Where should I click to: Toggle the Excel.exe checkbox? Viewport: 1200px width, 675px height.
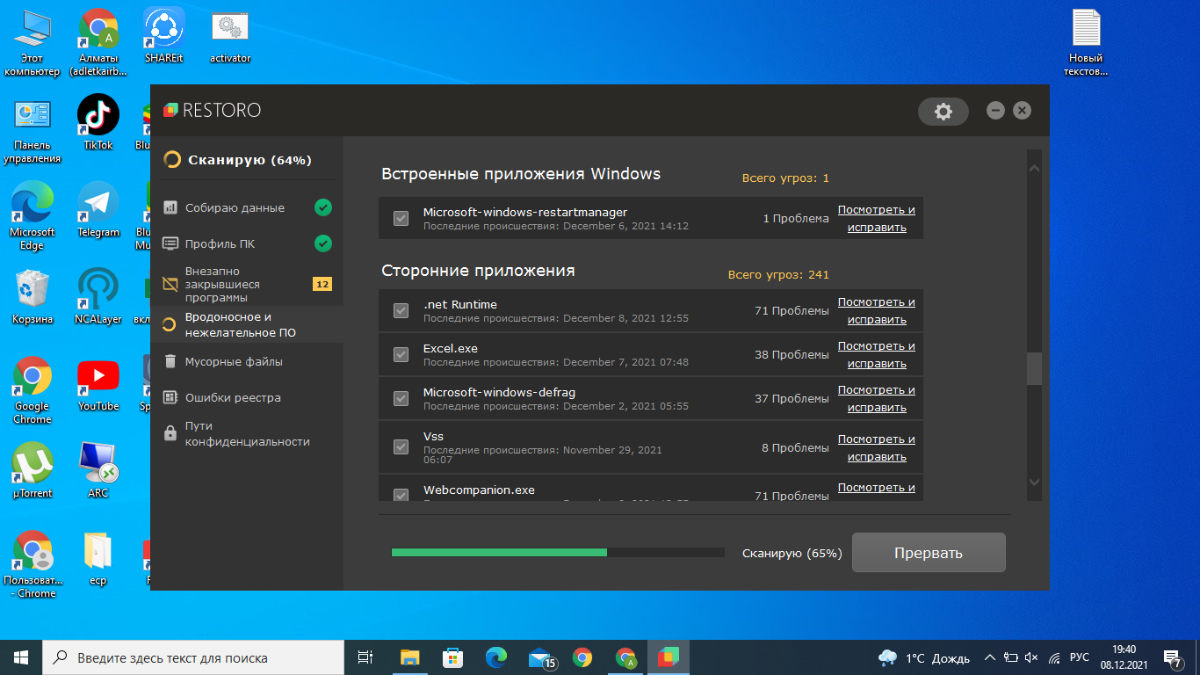tap(401, 354)
